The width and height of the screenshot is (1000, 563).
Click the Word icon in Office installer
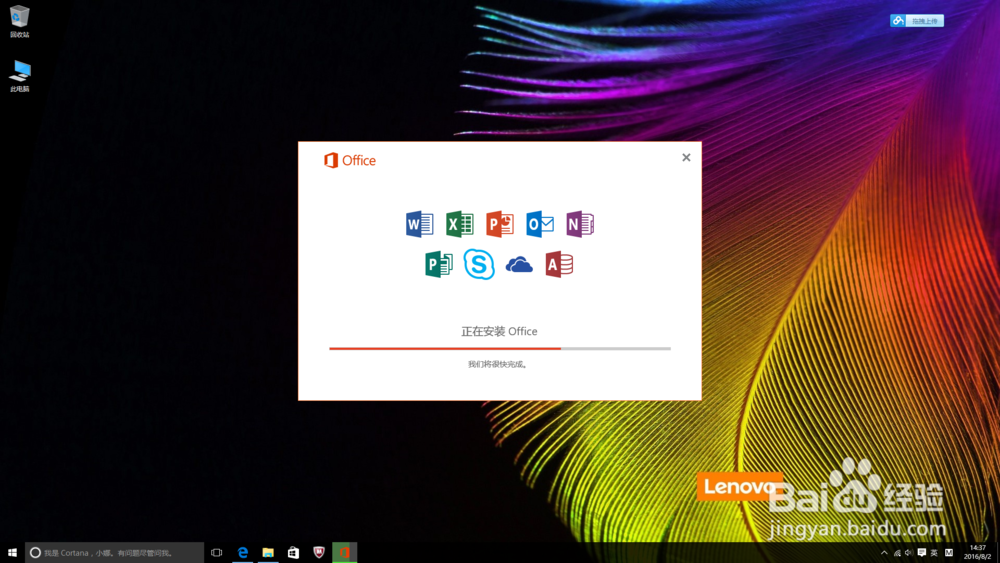[420, 224]
